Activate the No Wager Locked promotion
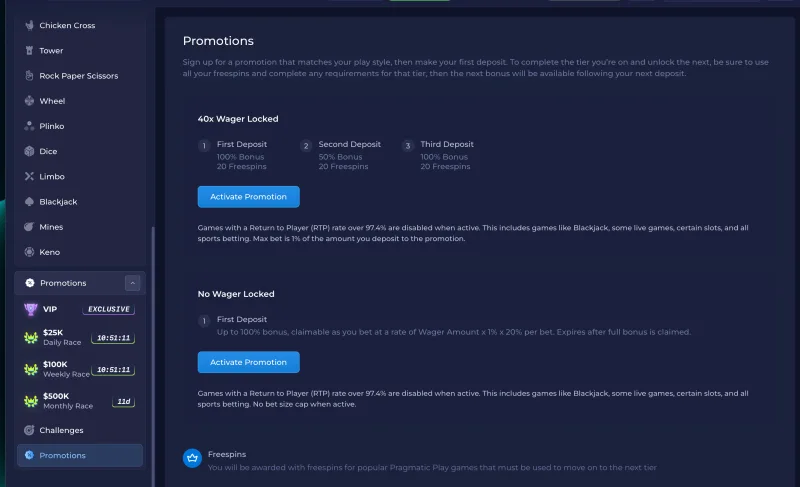 [x=248, y=362]
